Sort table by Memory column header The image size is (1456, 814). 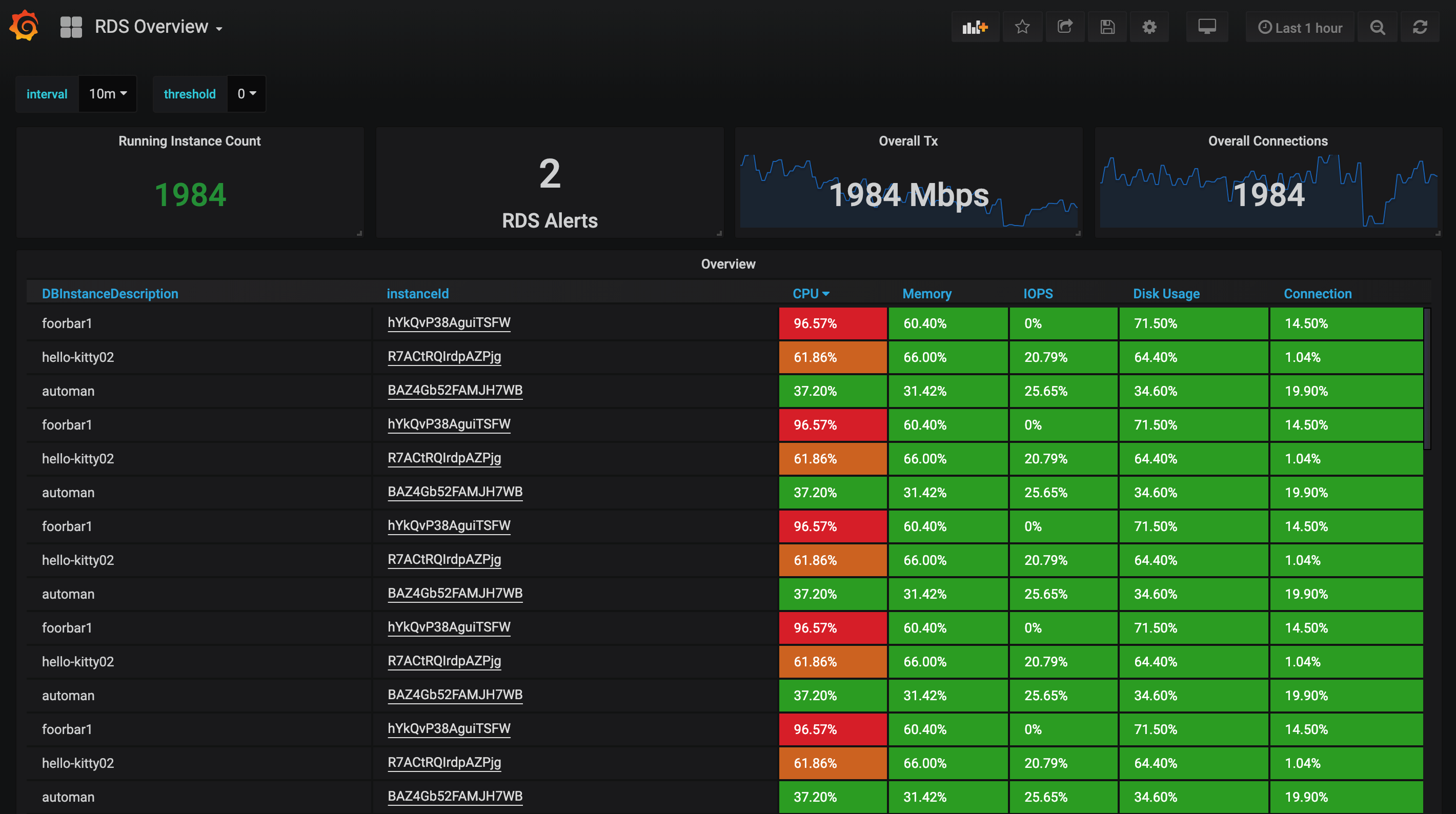click(x=926, y=293)
